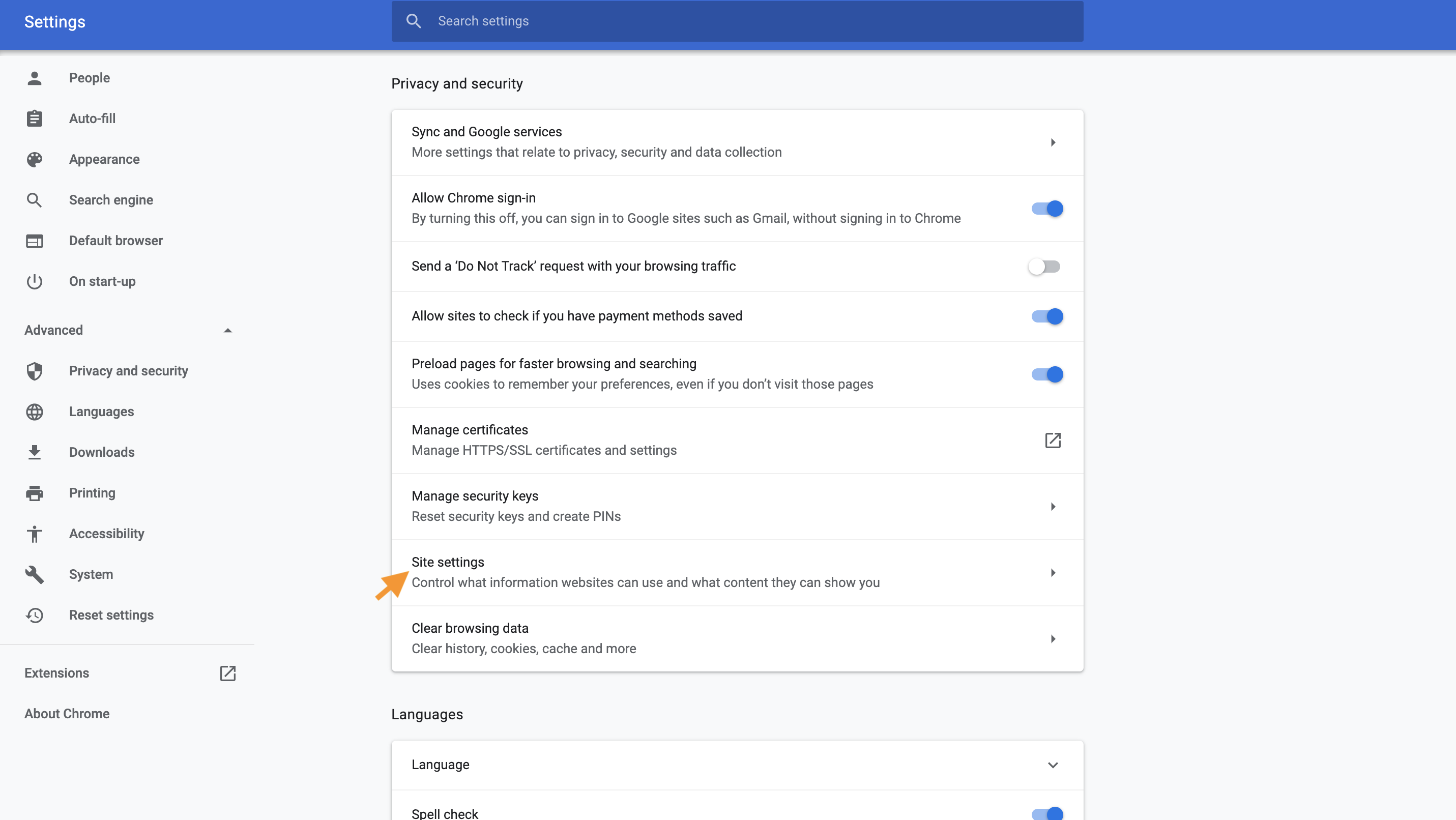Click the Languages globe icon
The width and height of the screenshot is (1456, 820).
tap(35, 412)
